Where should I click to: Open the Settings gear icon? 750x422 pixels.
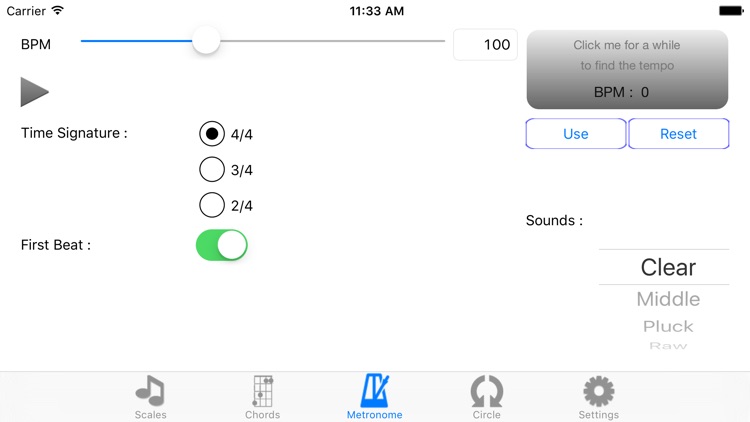[599, 391]
